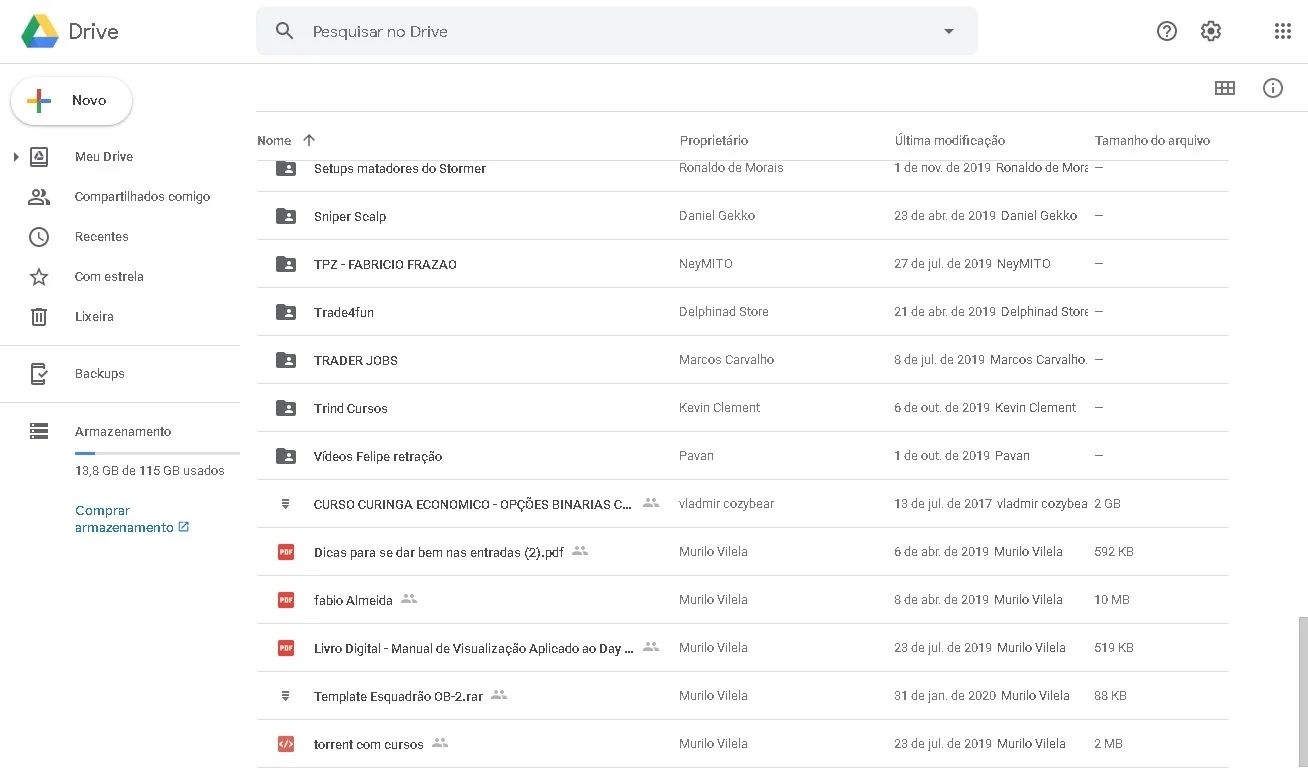Select TRADER JOBS folder name
This screenshot has width=1308, height=768.
click(x=356, y=361)
